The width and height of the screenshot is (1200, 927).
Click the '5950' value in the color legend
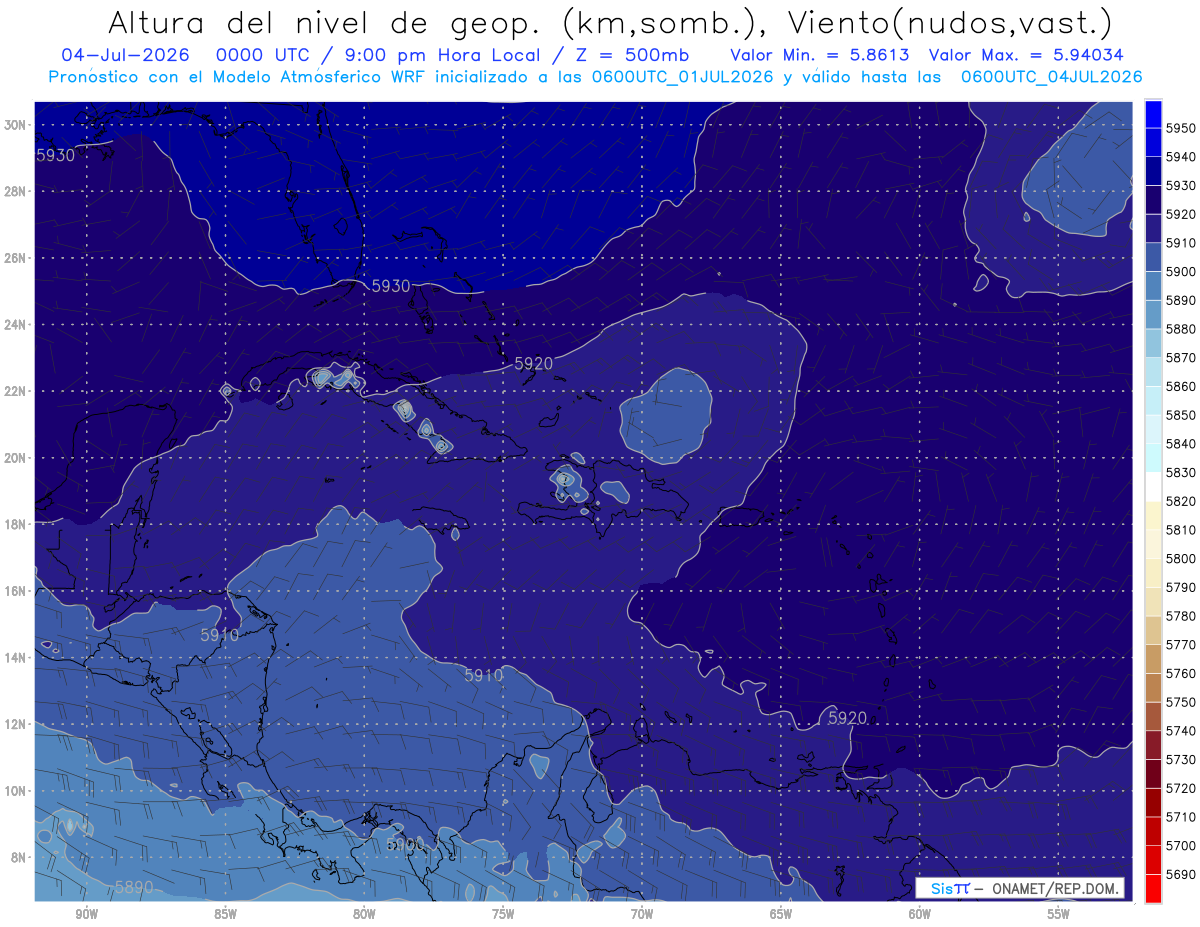coord(1181,129)
